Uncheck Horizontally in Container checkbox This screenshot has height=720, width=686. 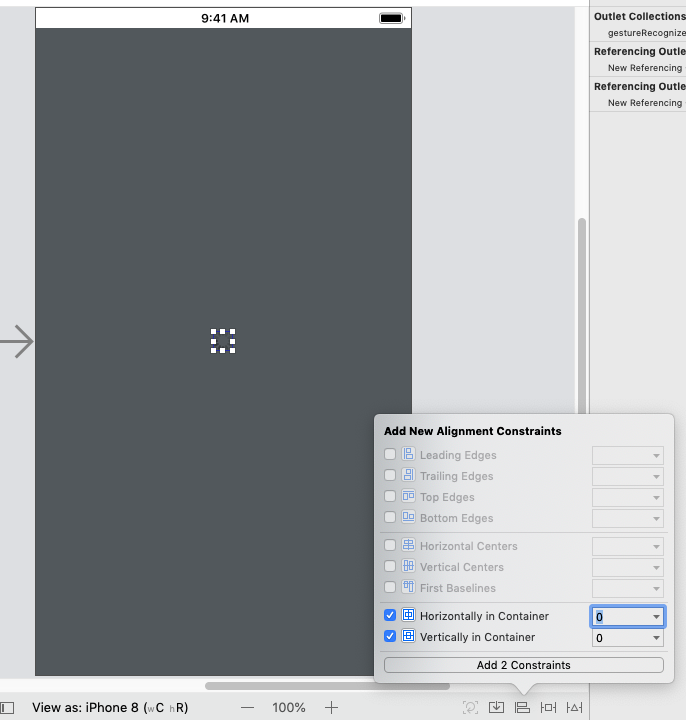point(390,616)
